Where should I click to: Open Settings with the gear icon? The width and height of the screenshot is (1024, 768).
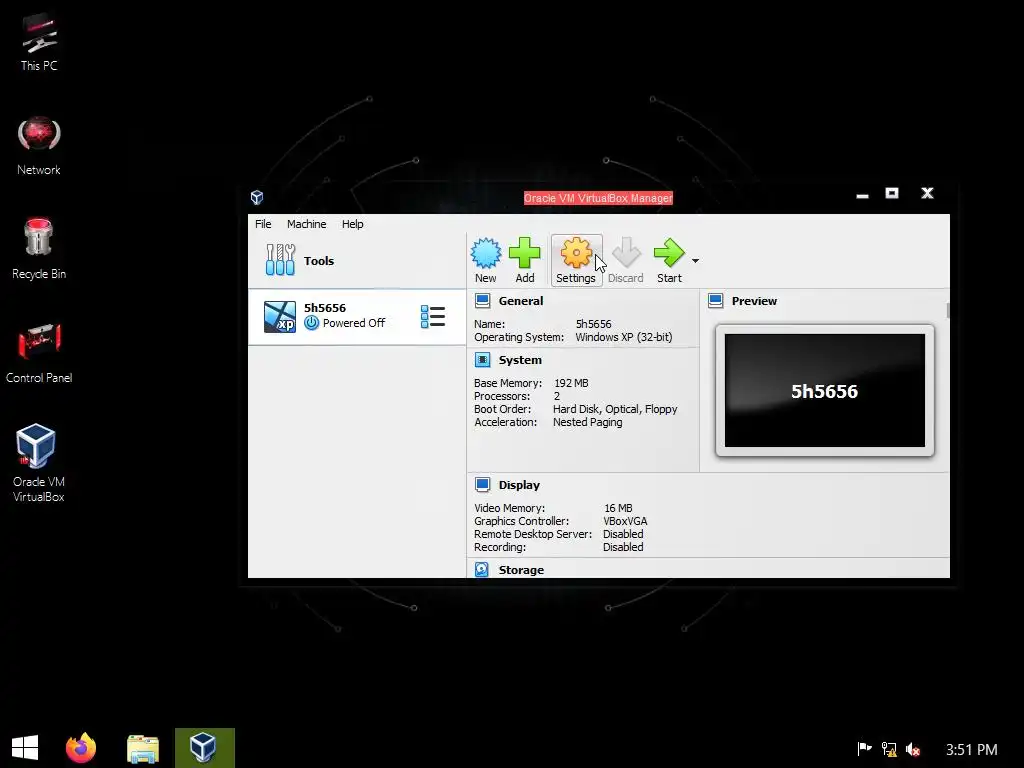click(x=576, y=253)
